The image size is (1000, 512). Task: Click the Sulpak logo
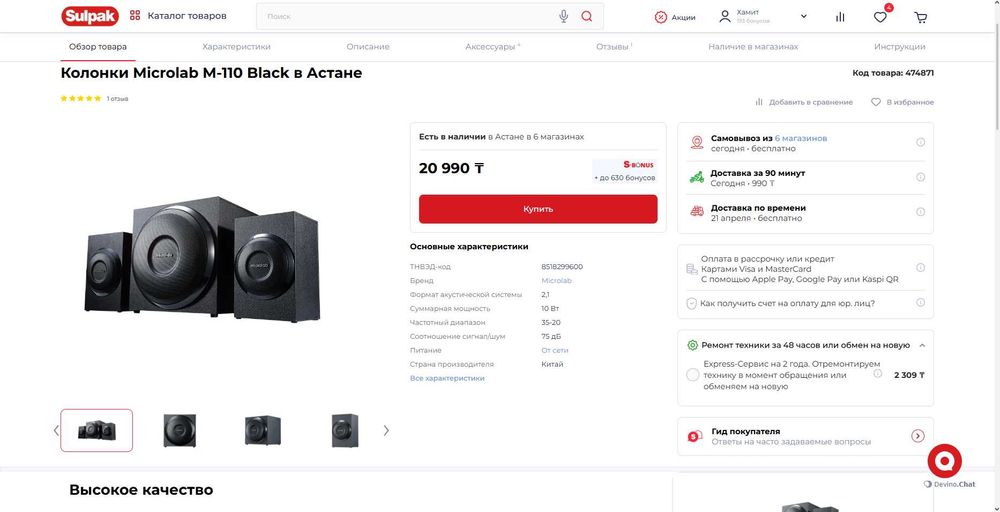[x=90, y=16]
